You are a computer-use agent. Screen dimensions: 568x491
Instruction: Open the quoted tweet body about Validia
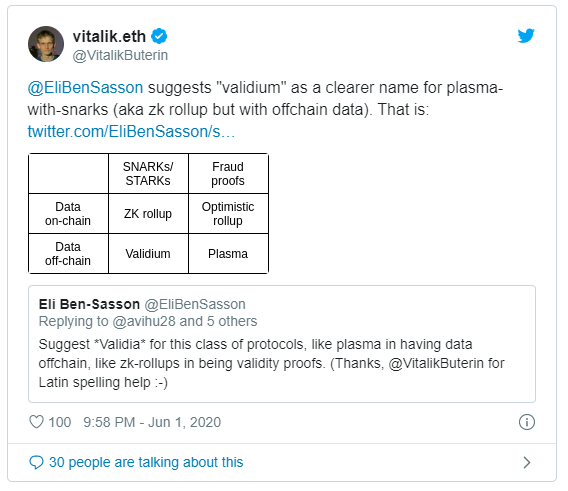click(272, 363)
